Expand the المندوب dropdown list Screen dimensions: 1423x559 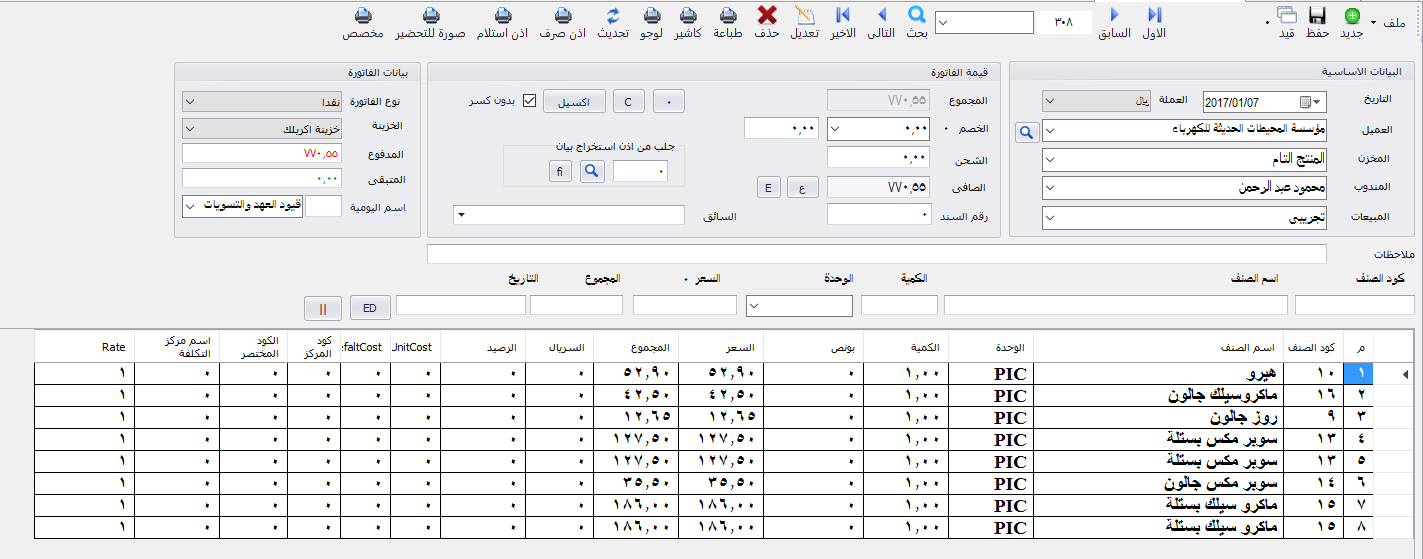point(1050,189)
